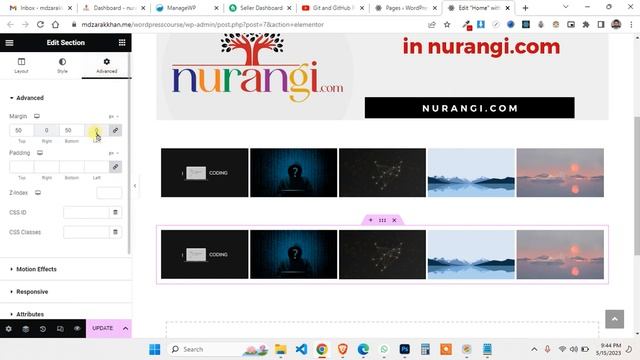The height and width of the screenshot is (360, 640).
Task: Open the Windows Start menu
Action: 155,349
